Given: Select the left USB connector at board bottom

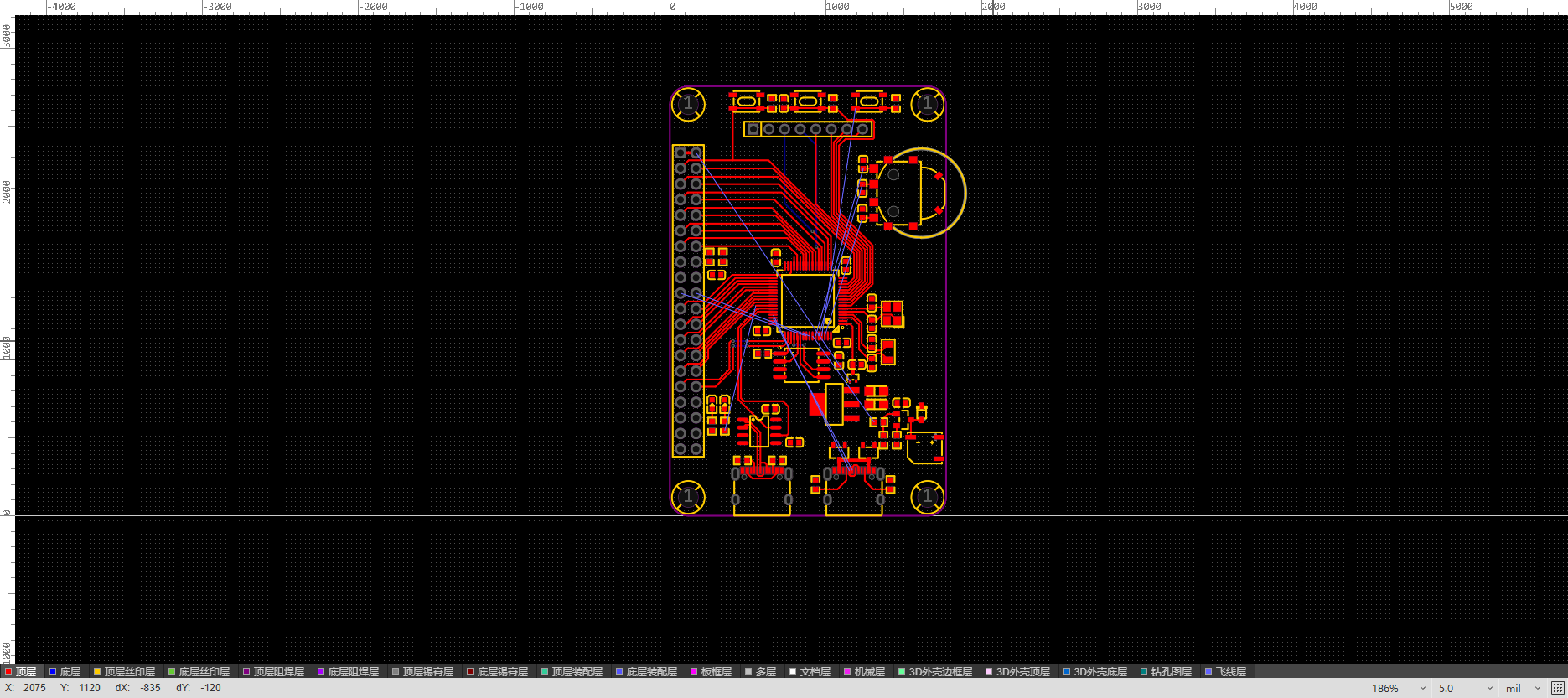Looking at the screenshot, I should tap(762, 493).
